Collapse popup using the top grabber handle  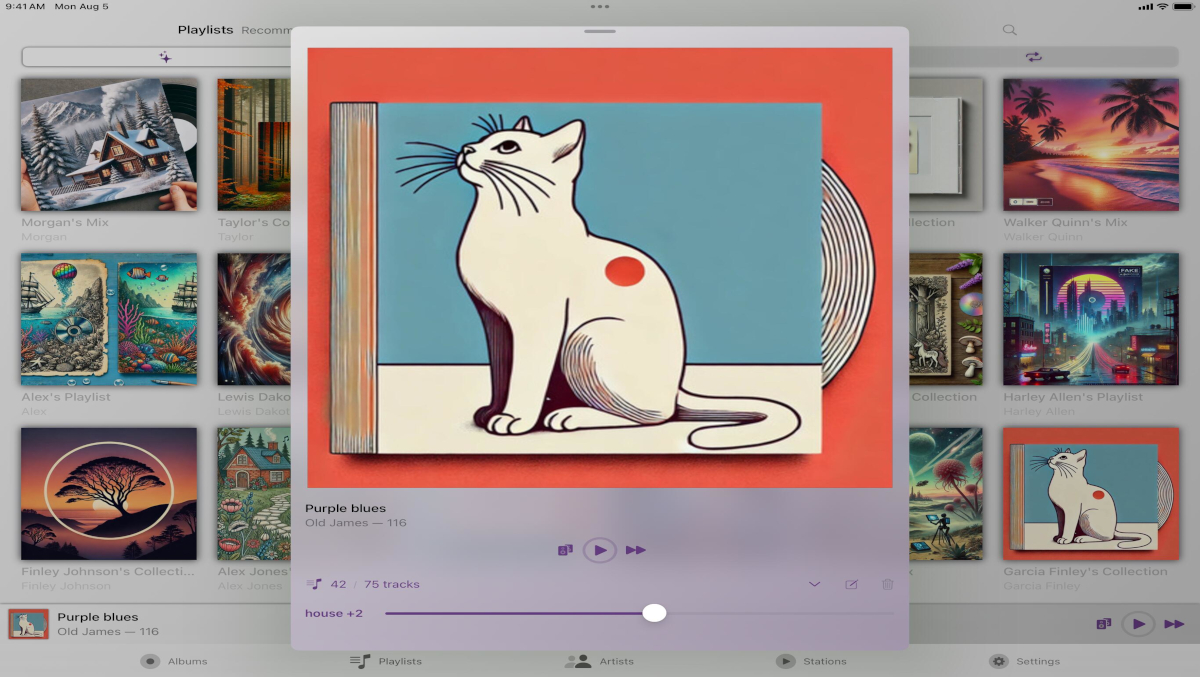pyautogui.click(x=600, y=31)
